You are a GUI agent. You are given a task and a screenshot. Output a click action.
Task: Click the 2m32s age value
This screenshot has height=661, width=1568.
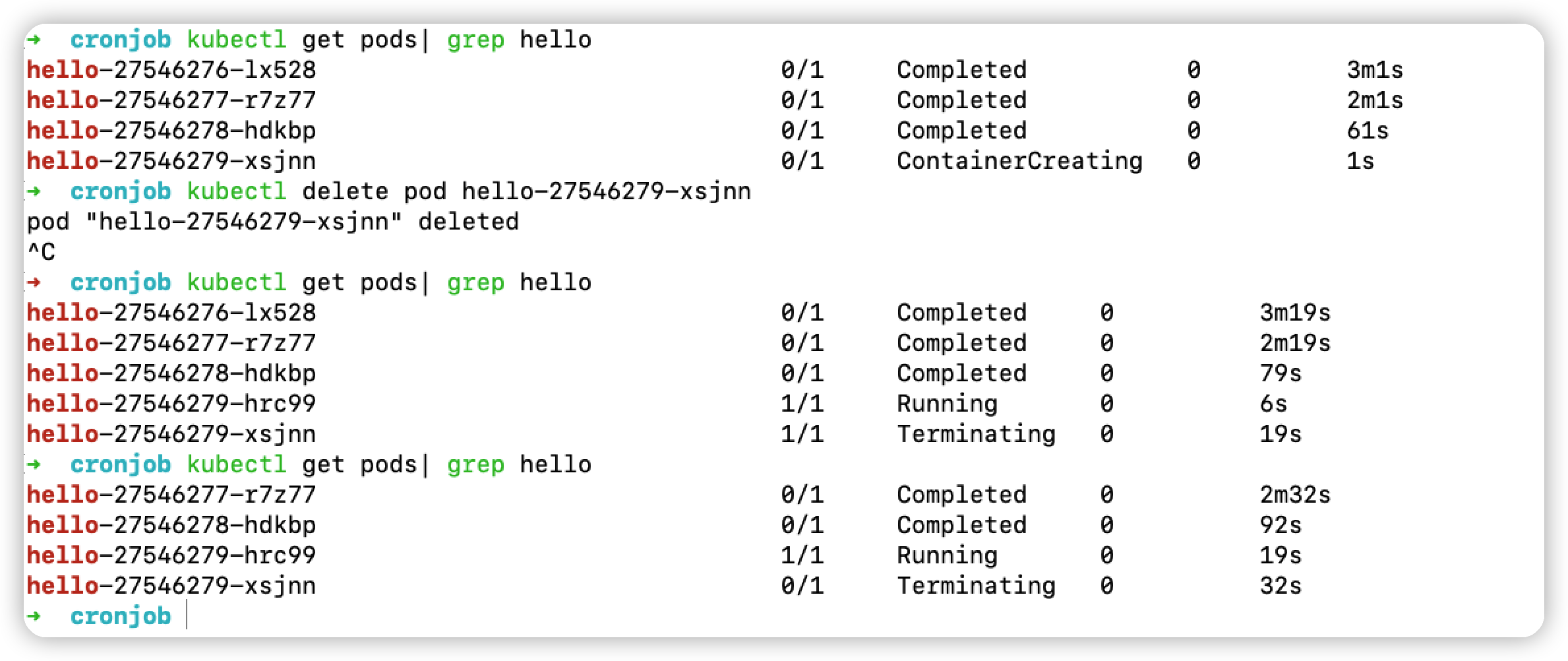(1295, 495)
